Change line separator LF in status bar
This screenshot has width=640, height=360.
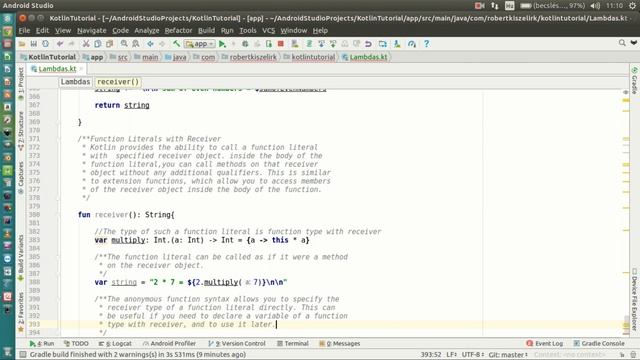(451, 354)
